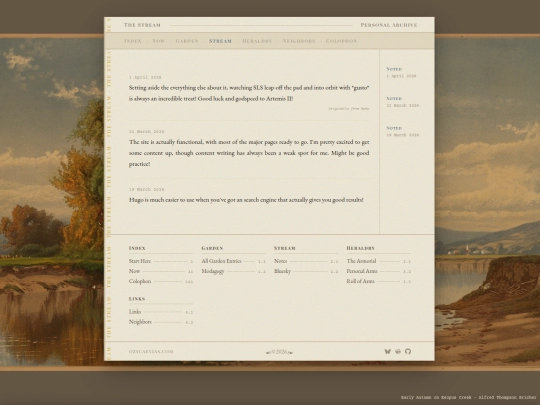
Task: Click the 21 March 2026 date above the site note
Action: point(146,132)
